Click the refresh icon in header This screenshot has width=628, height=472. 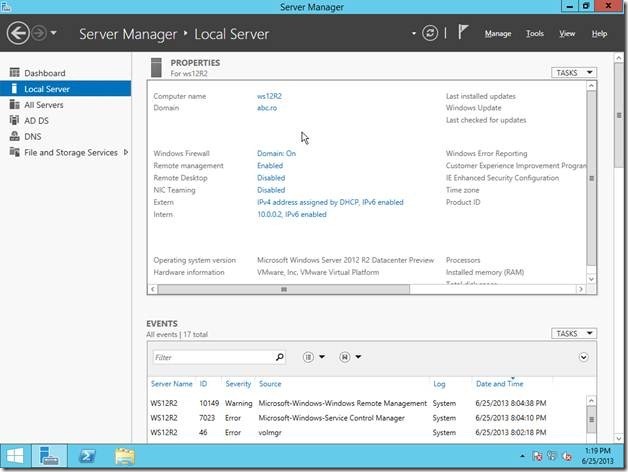pos(430,33)
